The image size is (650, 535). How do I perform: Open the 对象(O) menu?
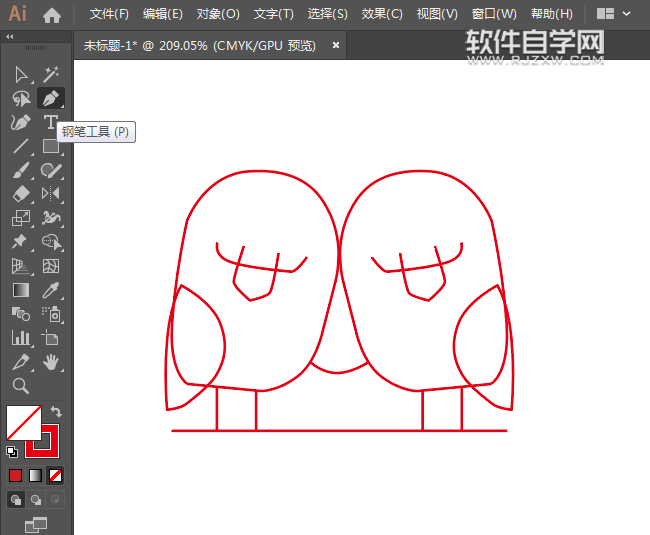click(x=218, y=14)
